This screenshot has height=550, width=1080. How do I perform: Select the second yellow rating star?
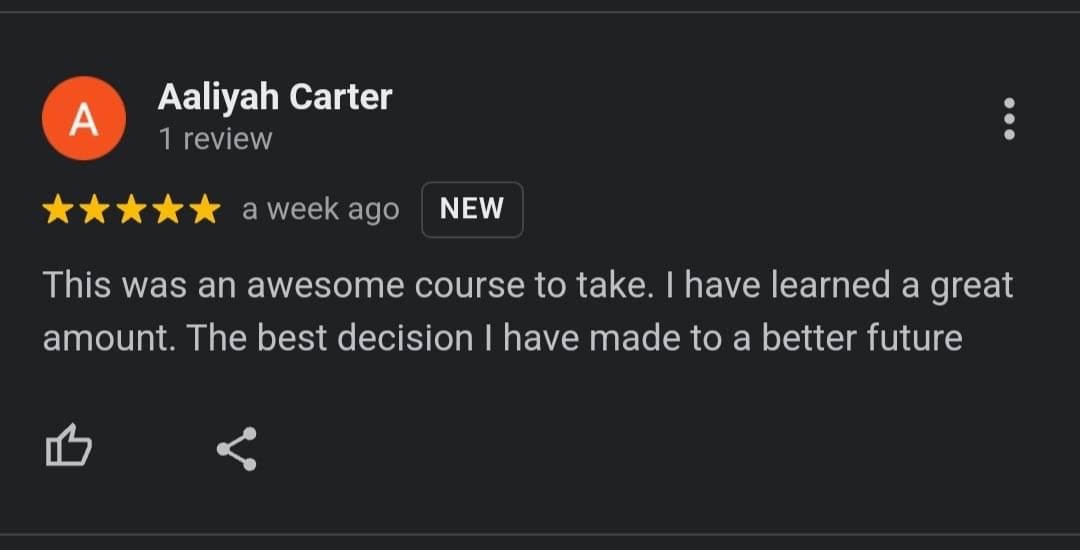(94, 209)
